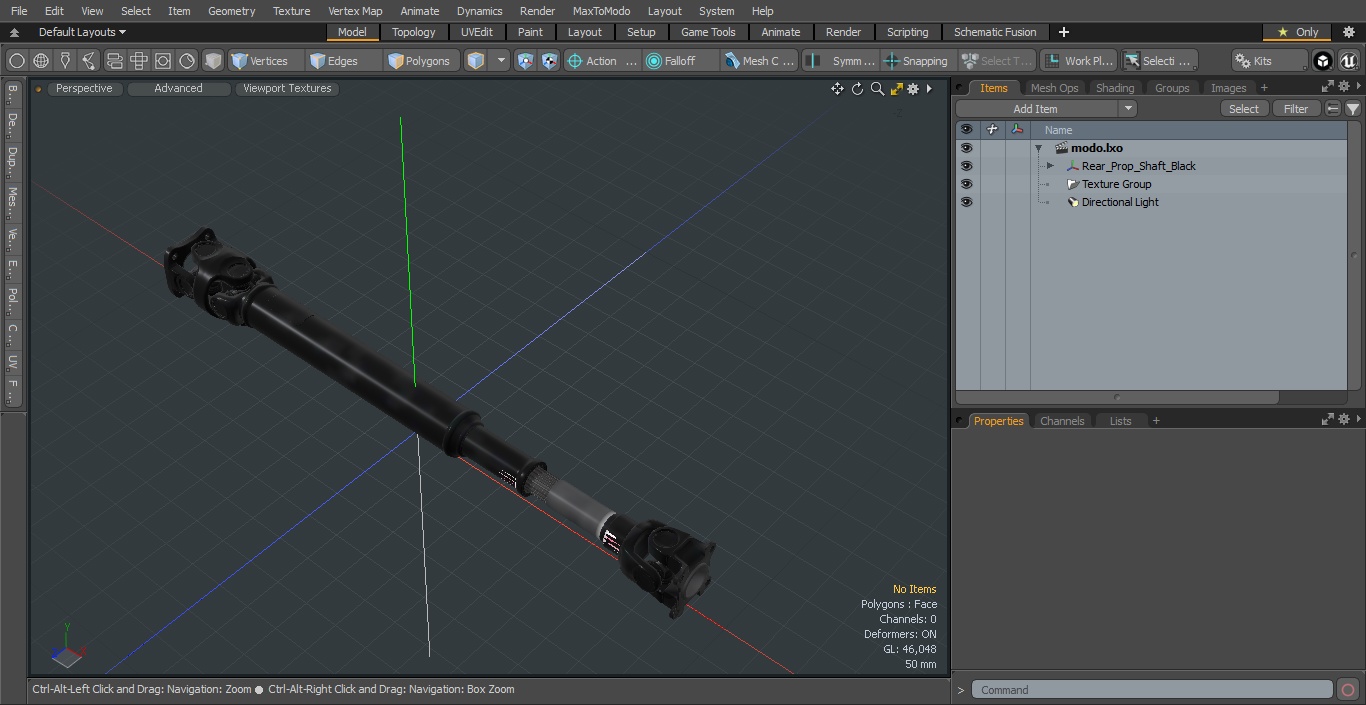Screen dimensions: 1366x705
Task: Click the collapse list icon beside Filter
Action: point(1333,109)
